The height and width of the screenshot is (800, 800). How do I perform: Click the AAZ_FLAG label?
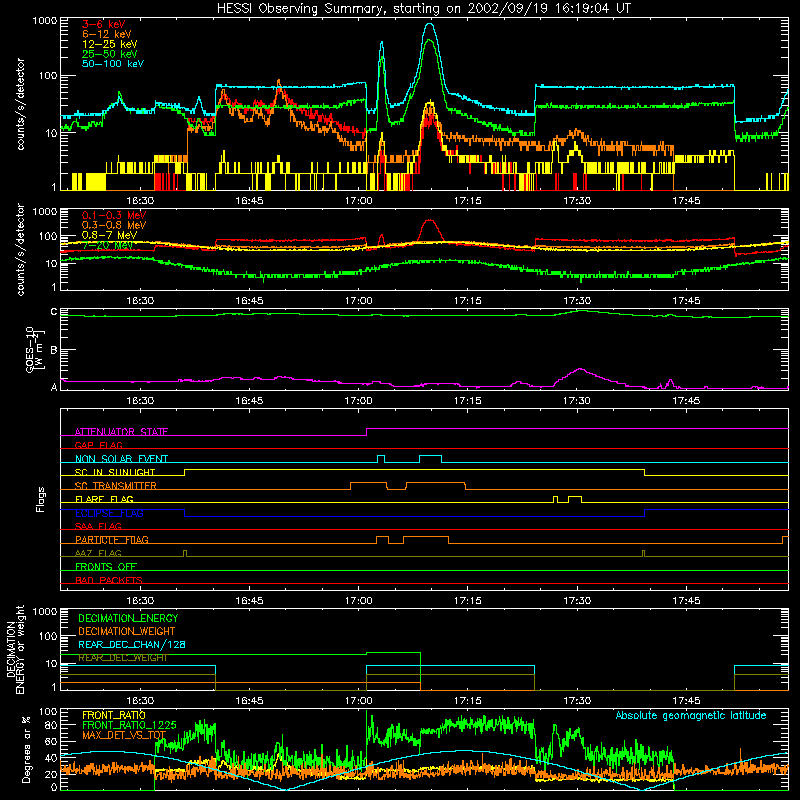(x=98, y=553)
